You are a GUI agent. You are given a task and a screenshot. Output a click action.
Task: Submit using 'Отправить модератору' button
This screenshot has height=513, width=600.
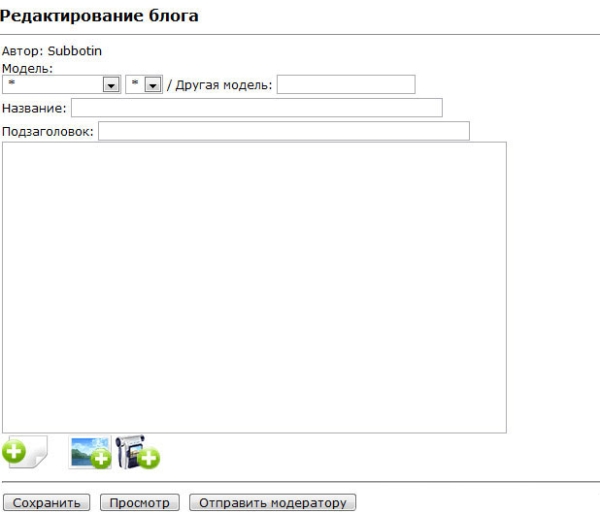click(273, 503)
